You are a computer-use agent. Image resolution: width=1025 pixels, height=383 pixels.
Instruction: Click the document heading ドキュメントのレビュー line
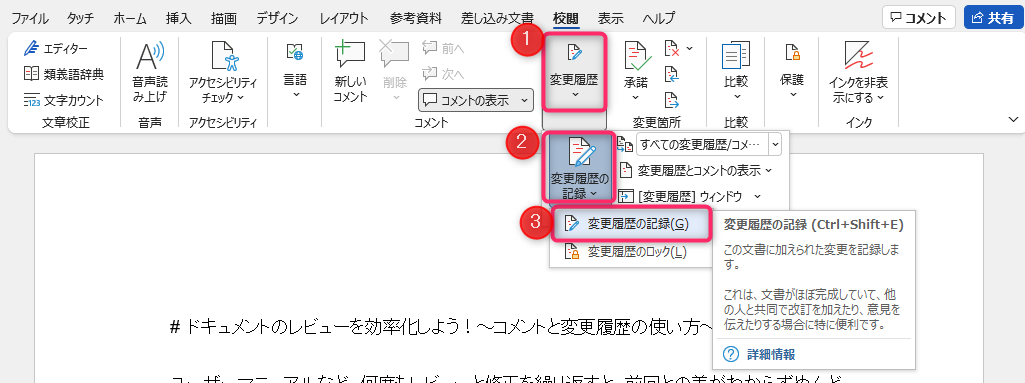pyautogui.click(x=441, y=326)
